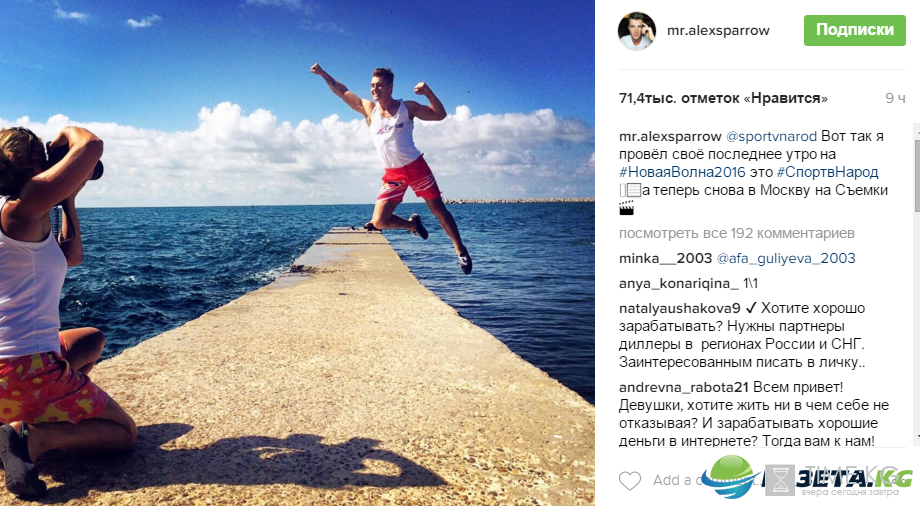Open commenter andrevna_rabota21 profile
The width and height of the screenshot is (920, 506).
point(684,387)
